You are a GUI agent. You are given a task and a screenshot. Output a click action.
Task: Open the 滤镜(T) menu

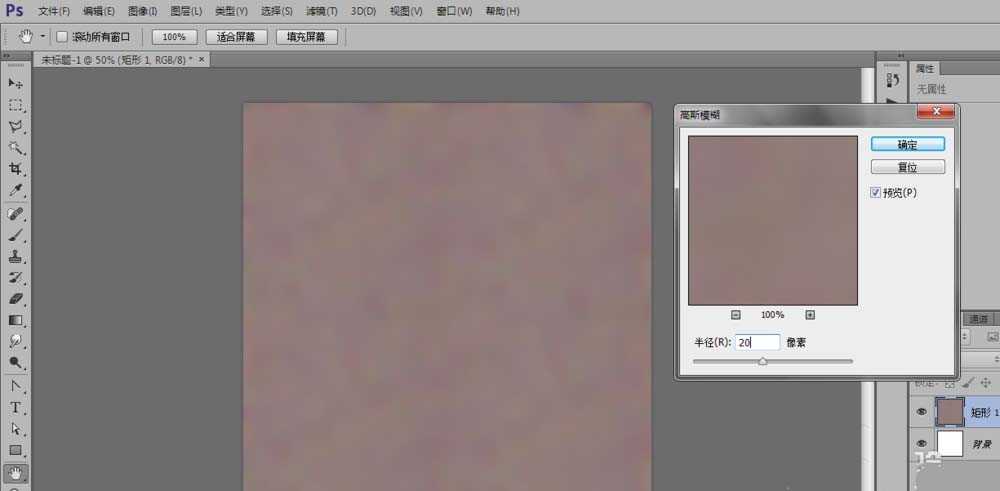pos(321,11)
